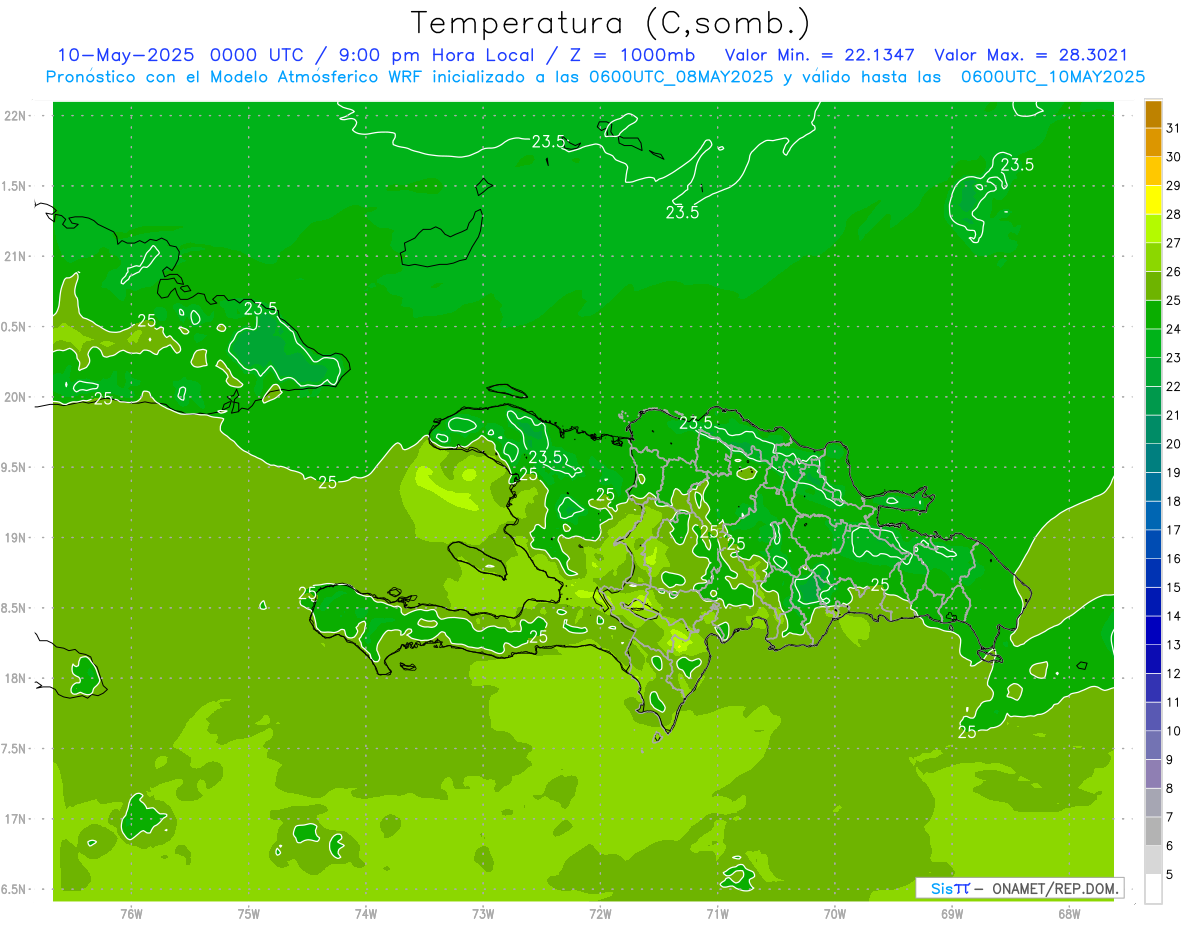Click longitude axis label '69W'
The height and width of the screenshot is (927, 1200).
[952, 914]
